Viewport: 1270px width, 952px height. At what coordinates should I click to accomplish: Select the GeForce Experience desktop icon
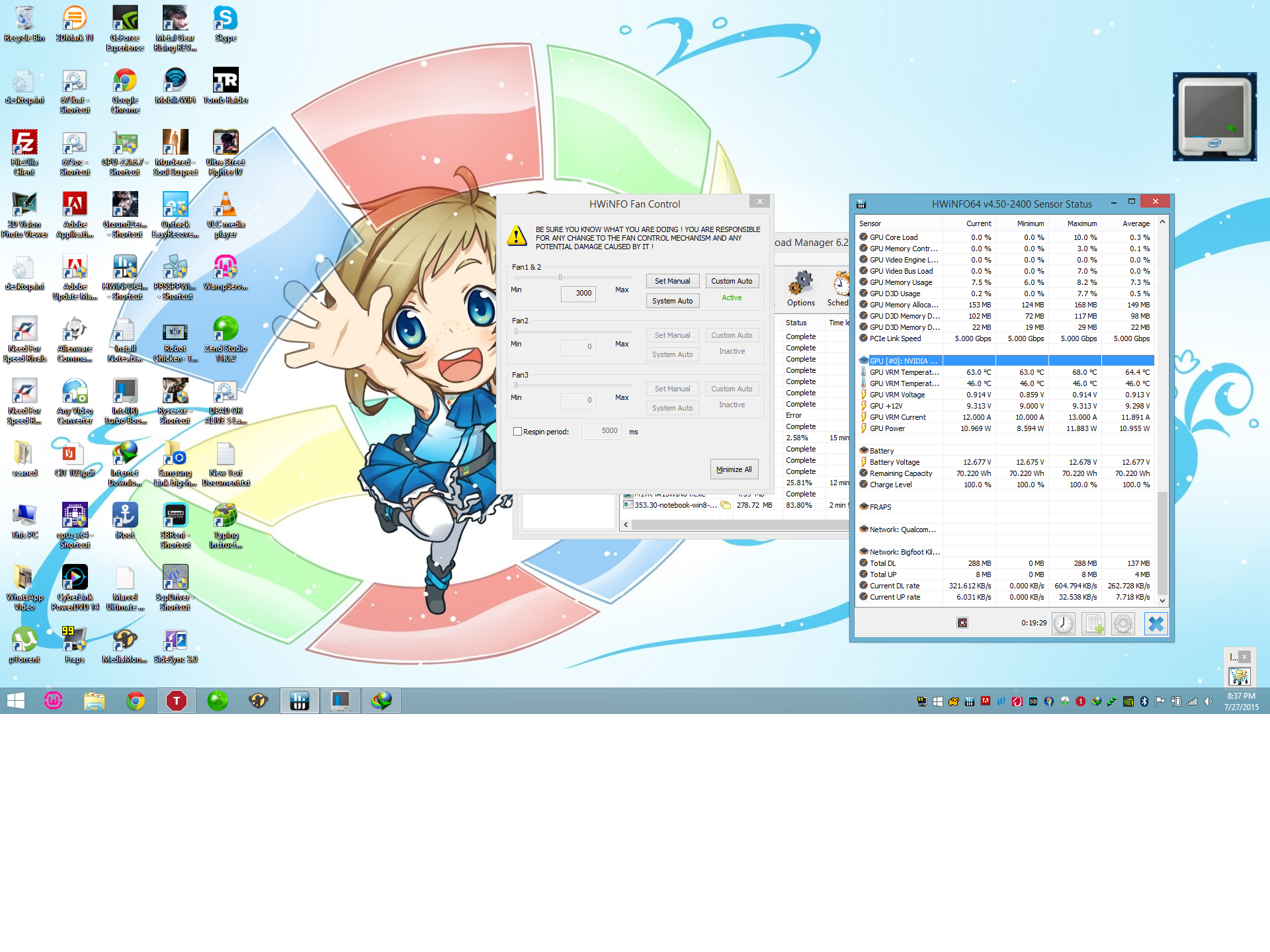point(124,28)
